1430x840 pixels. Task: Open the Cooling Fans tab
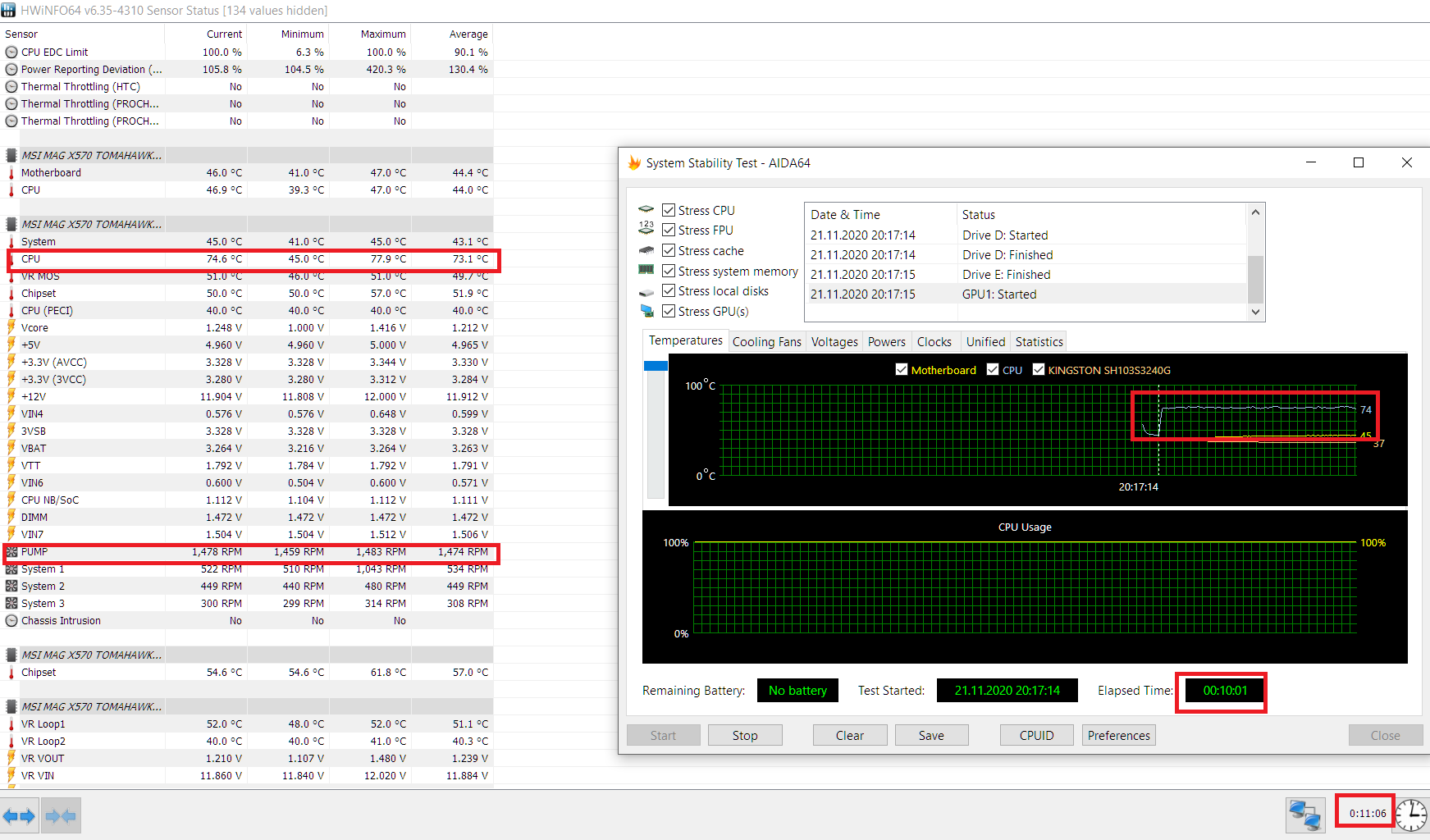(x=766, y=341)
